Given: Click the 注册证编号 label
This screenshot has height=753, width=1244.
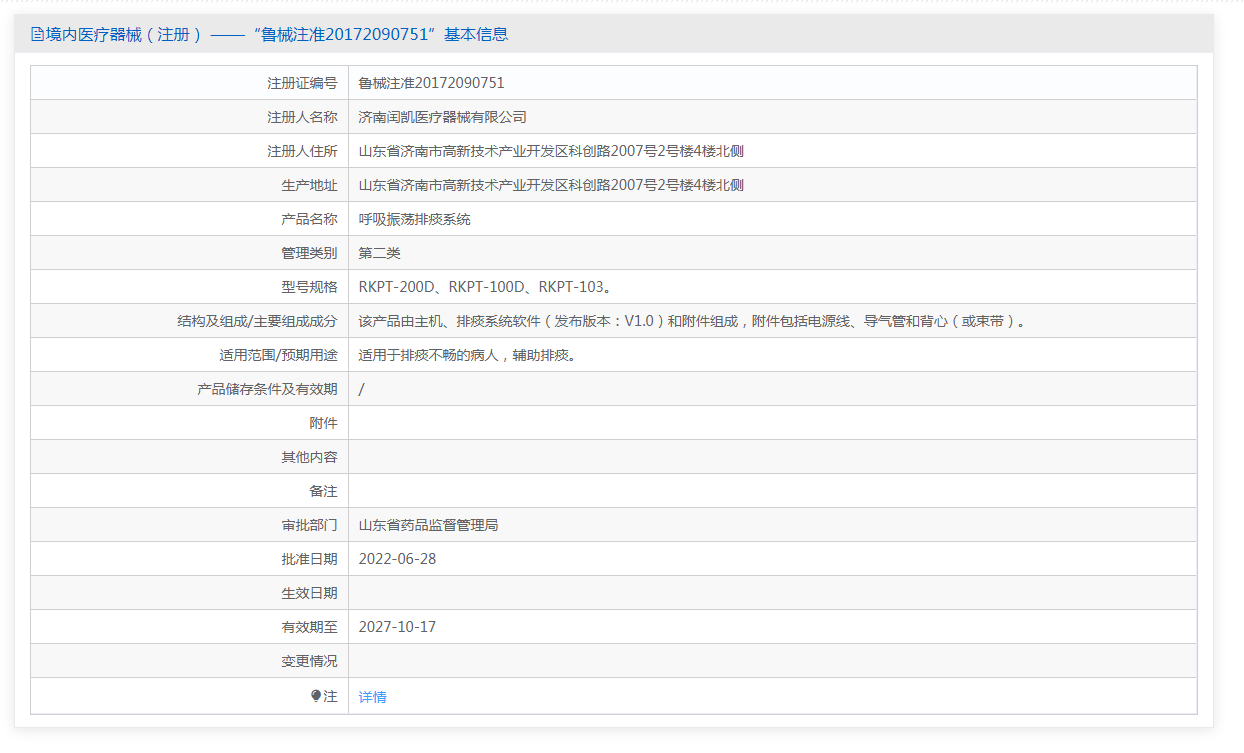Looking at the screenshot, I should (303, 83).
